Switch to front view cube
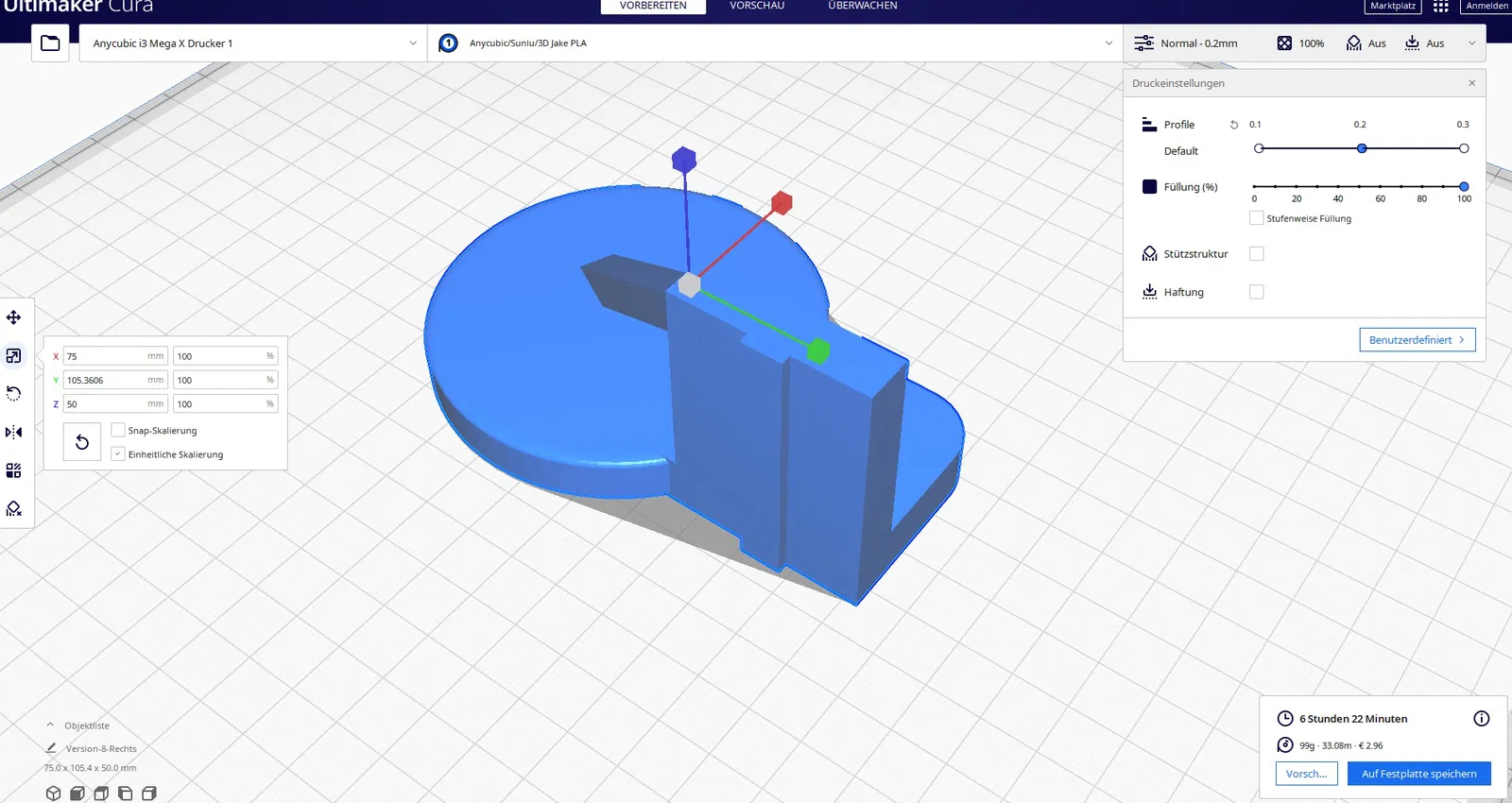The image size is (1512, 803). (x=77, y=794)
